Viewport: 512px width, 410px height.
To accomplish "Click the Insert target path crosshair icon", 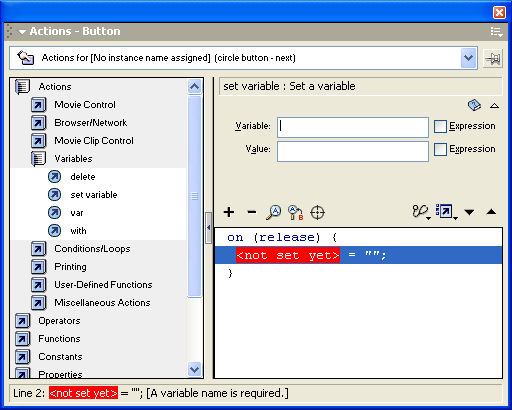I will [x=317, y=212].
